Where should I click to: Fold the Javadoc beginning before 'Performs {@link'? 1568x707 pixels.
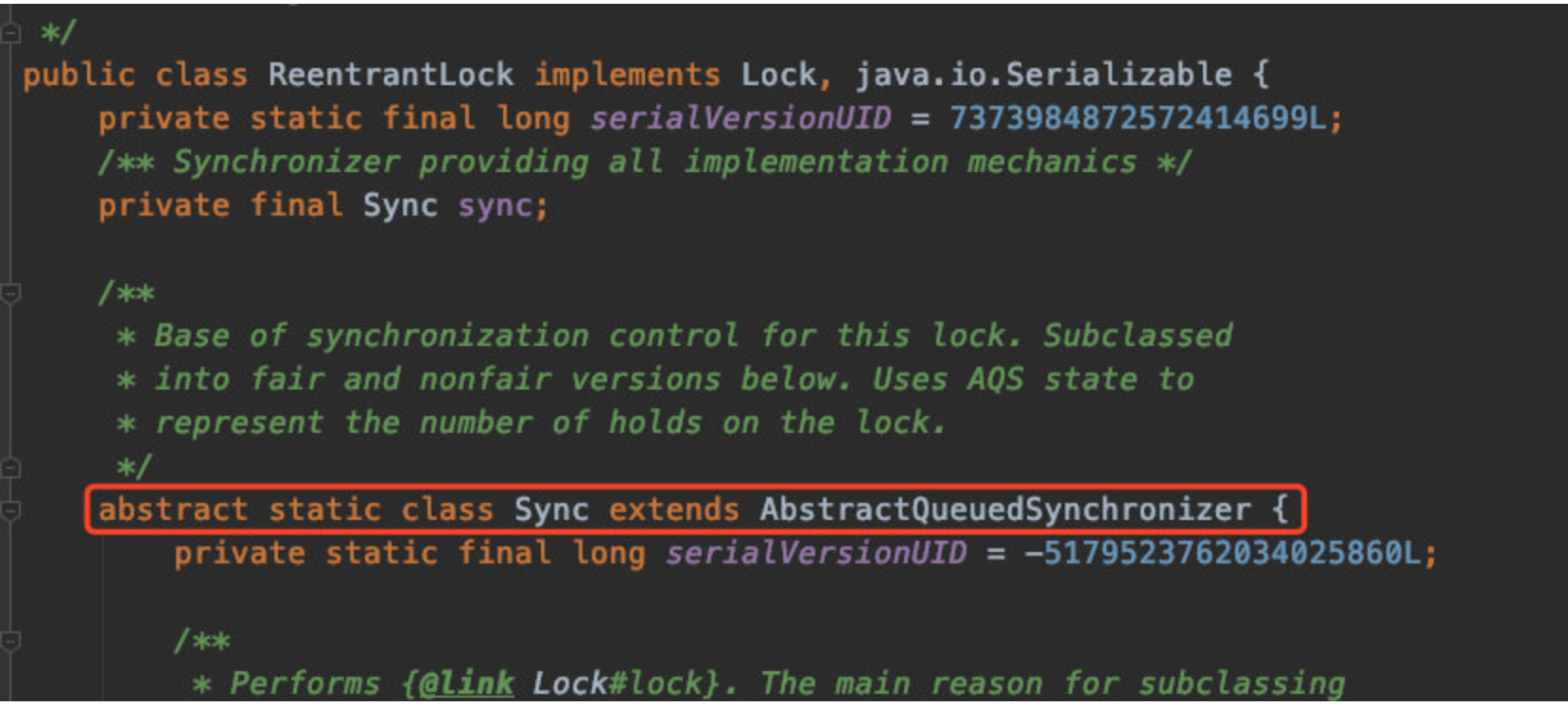pyautogui.click(x=10, y=642)
